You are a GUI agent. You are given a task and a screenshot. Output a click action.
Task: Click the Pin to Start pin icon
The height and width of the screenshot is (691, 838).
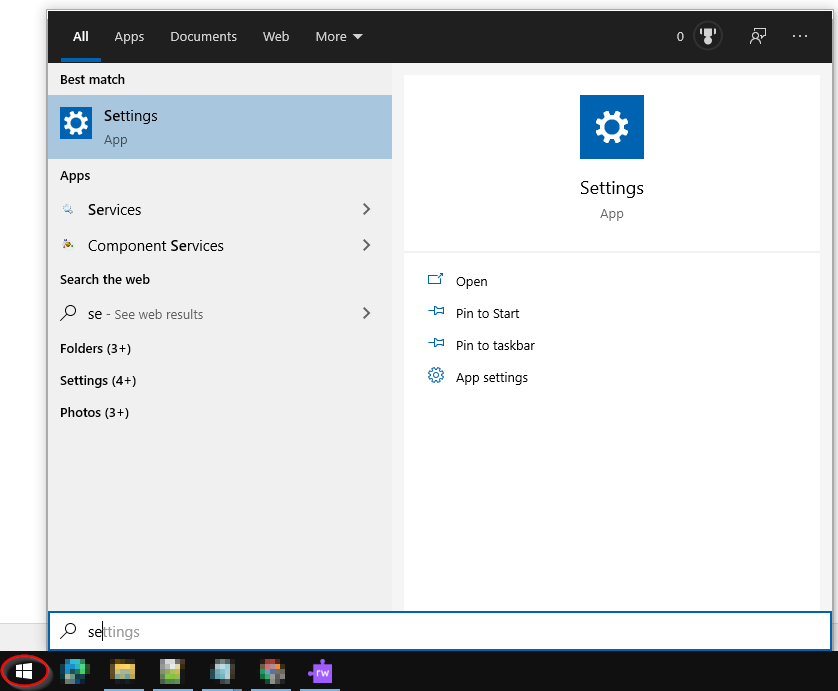pyautogui.click(x=436, y=311)
